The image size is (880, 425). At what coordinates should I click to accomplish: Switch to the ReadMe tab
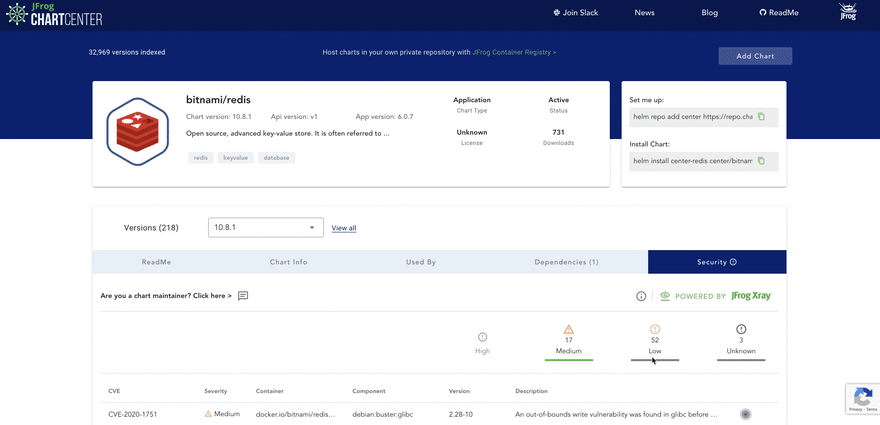coord(157,262)
